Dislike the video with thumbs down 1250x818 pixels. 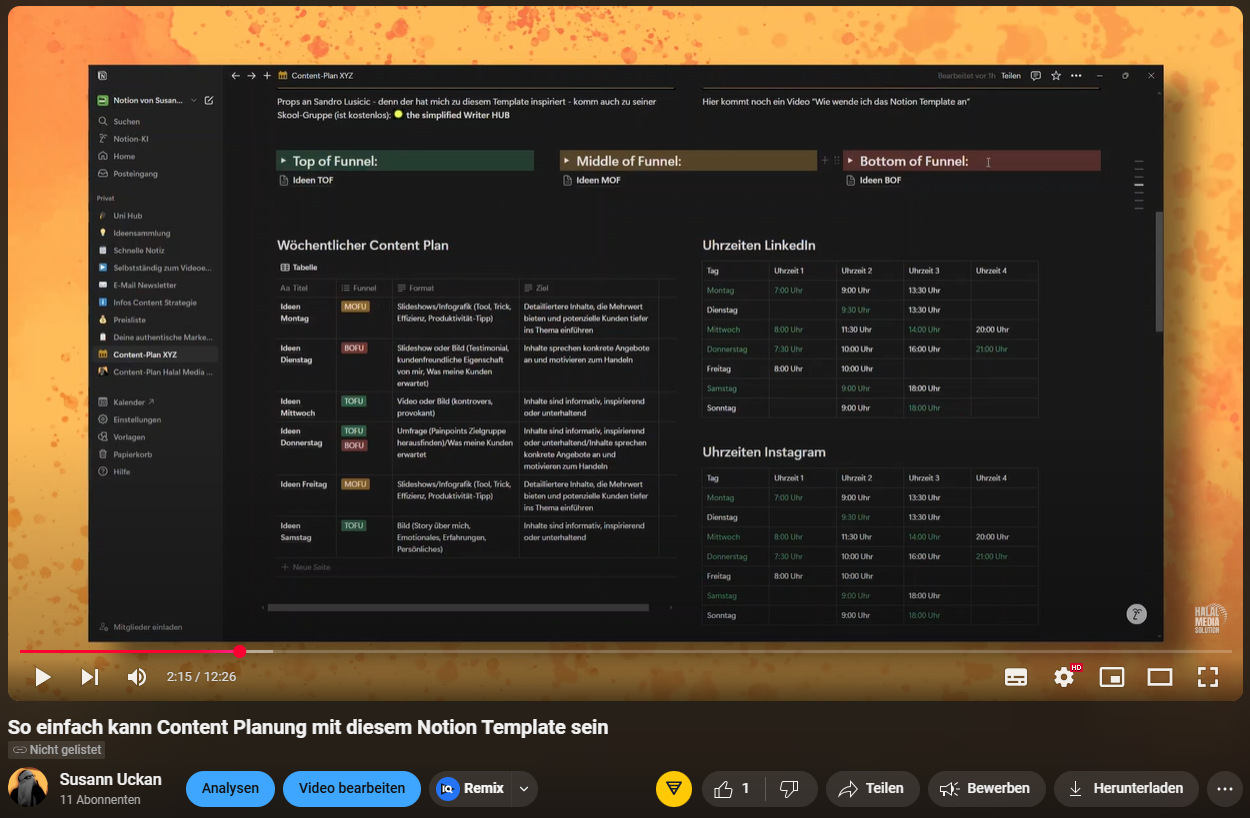click(790, 789)
